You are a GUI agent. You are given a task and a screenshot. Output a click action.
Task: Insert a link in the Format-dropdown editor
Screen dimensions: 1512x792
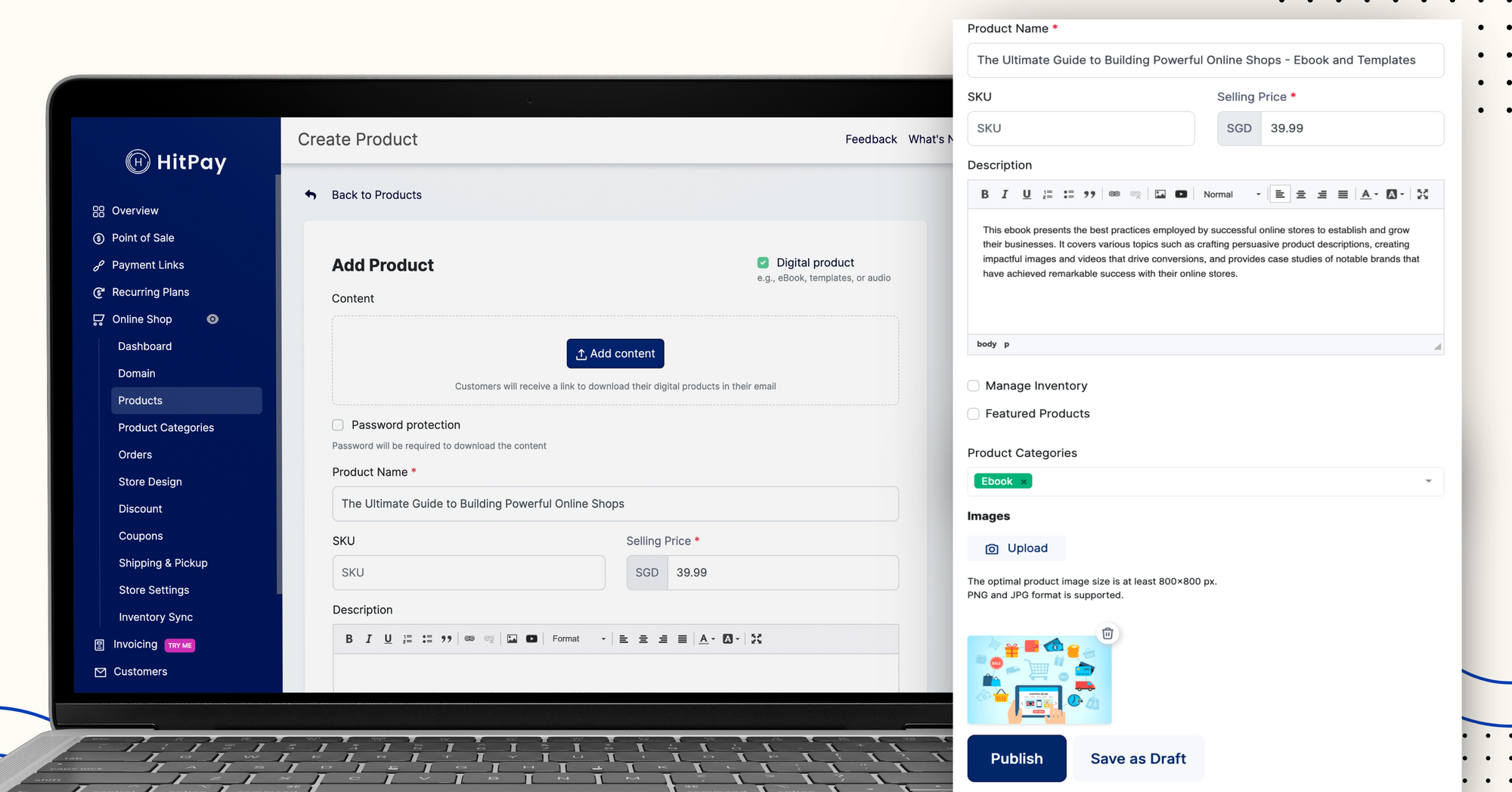coord(469,639)
